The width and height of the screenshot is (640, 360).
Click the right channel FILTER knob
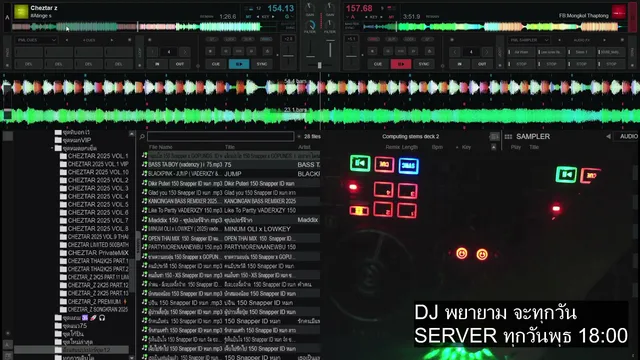330,25
